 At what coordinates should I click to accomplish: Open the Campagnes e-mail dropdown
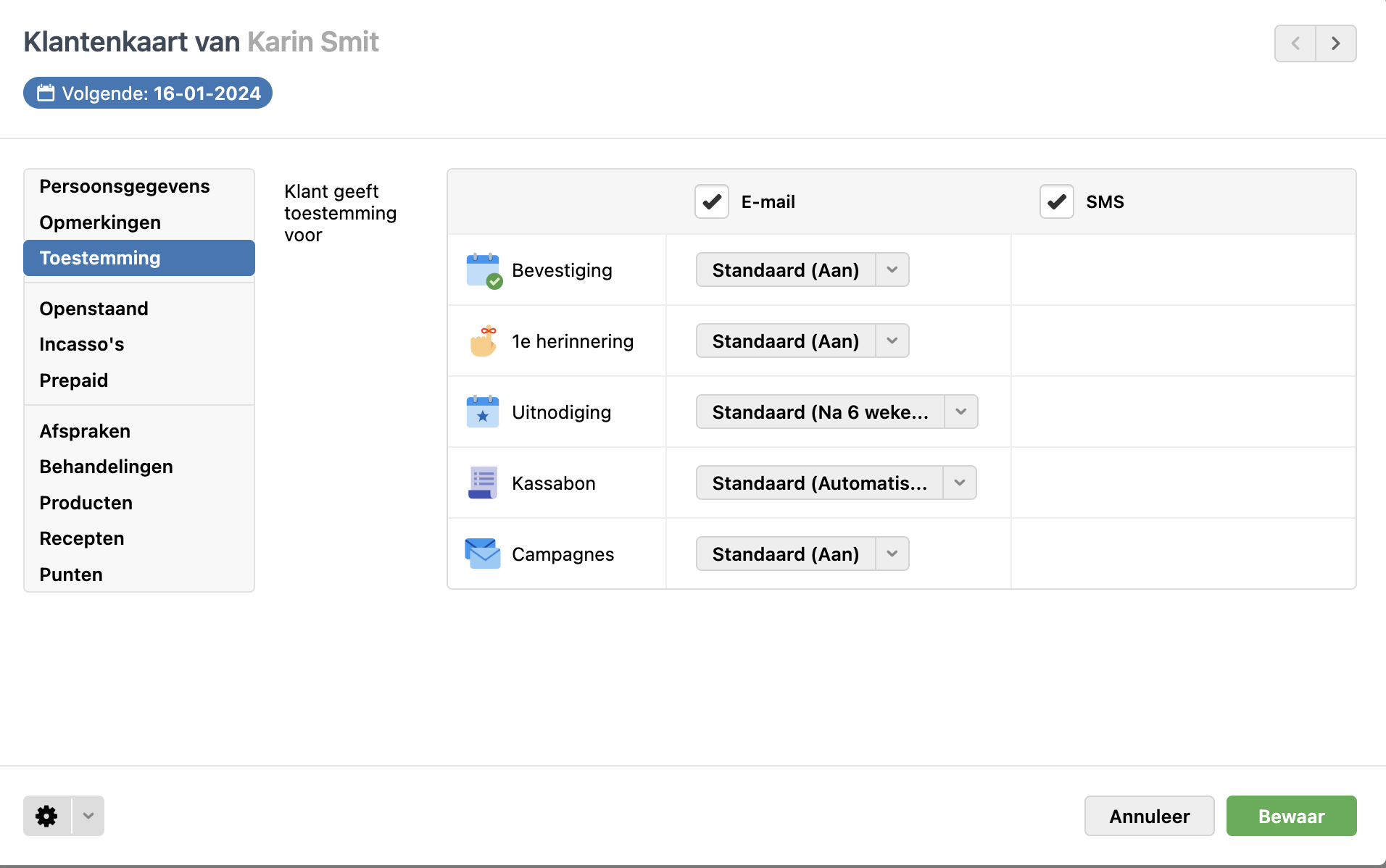click(802, 554)
